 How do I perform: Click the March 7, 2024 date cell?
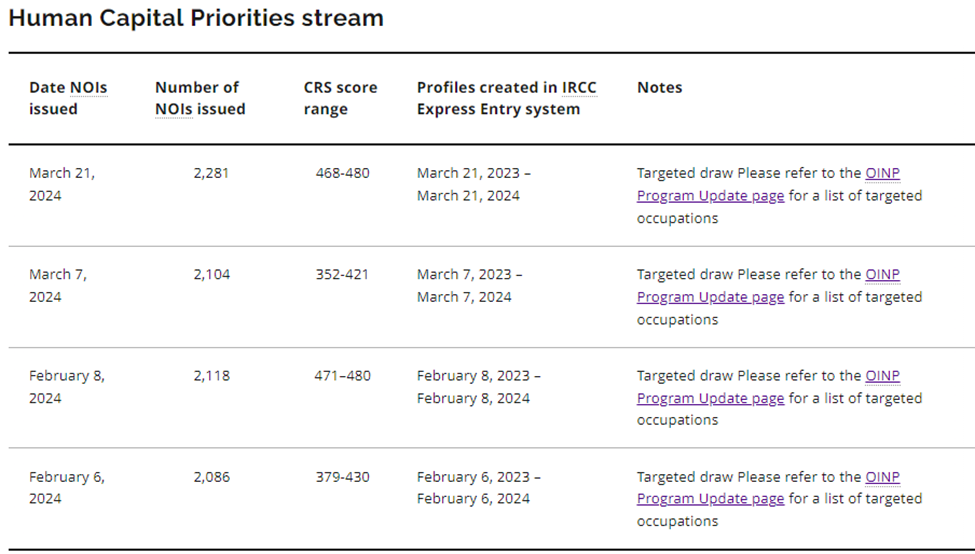point(58,285)
